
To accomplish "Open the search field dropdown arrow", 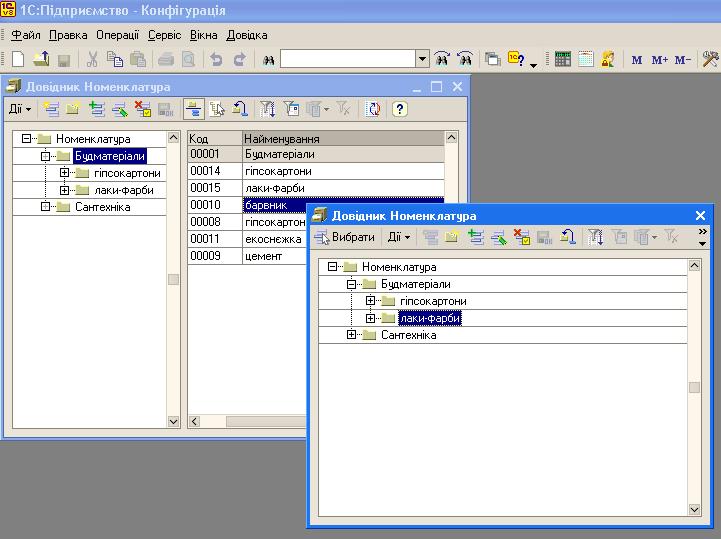I will pos(422,59).
